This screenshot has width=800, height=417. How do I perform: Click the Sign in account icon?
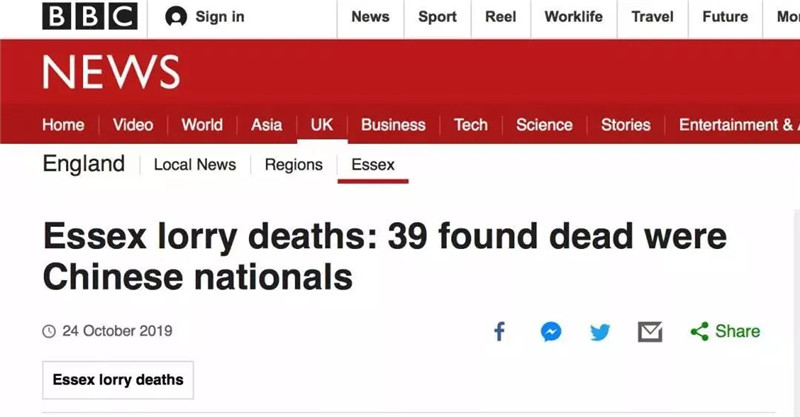point(176,17)
